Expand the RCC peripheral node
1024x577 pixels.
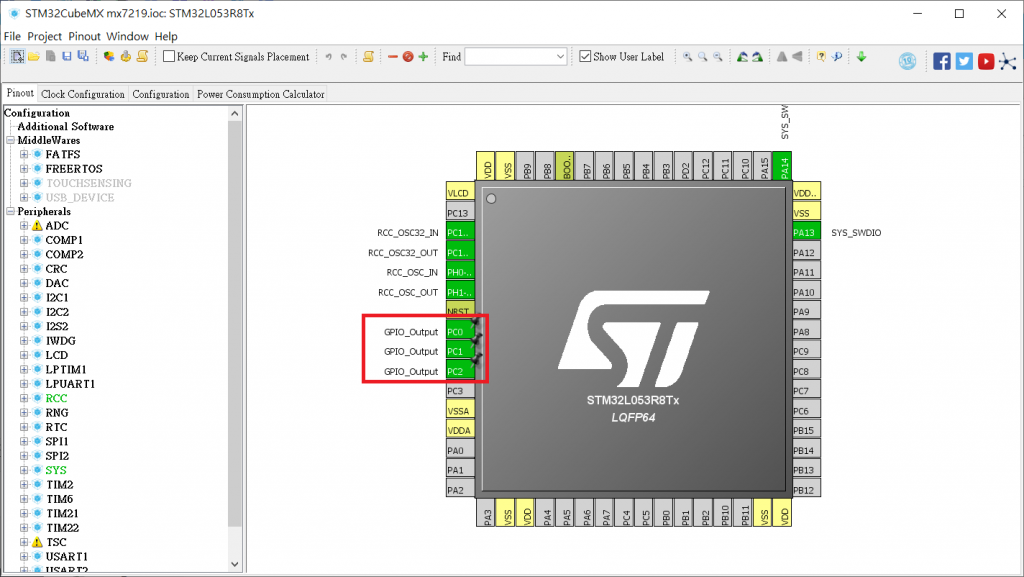(x=24, y=398)
